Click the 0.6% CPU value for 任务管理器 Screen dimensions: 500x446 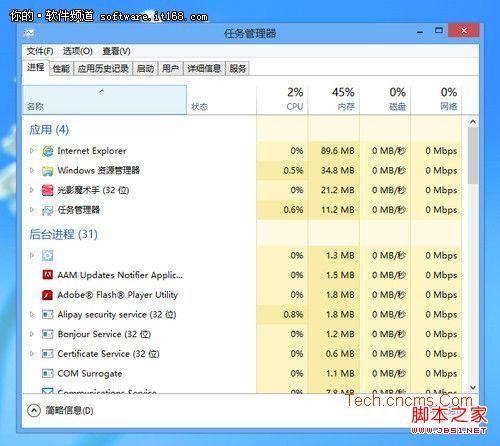293,210
